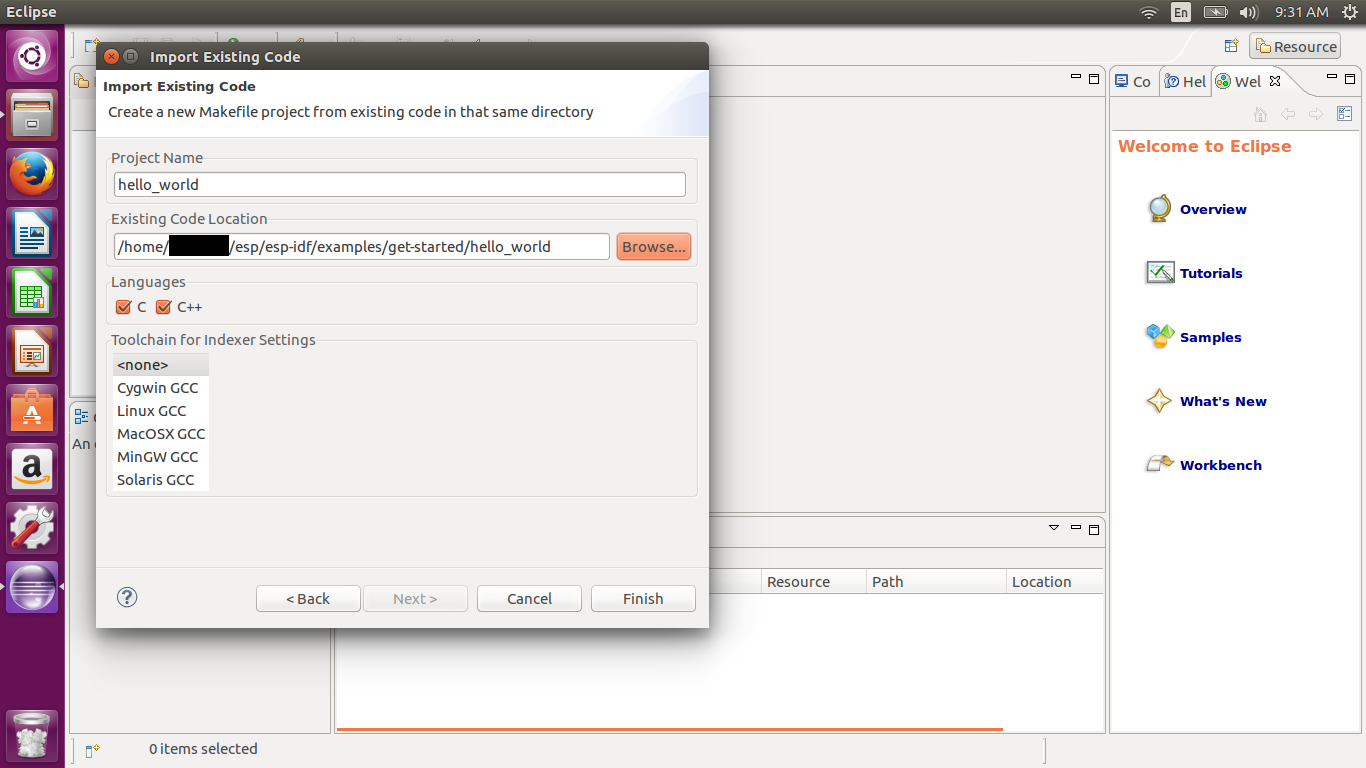Open the volume indicator menu

pos(1248,12)
